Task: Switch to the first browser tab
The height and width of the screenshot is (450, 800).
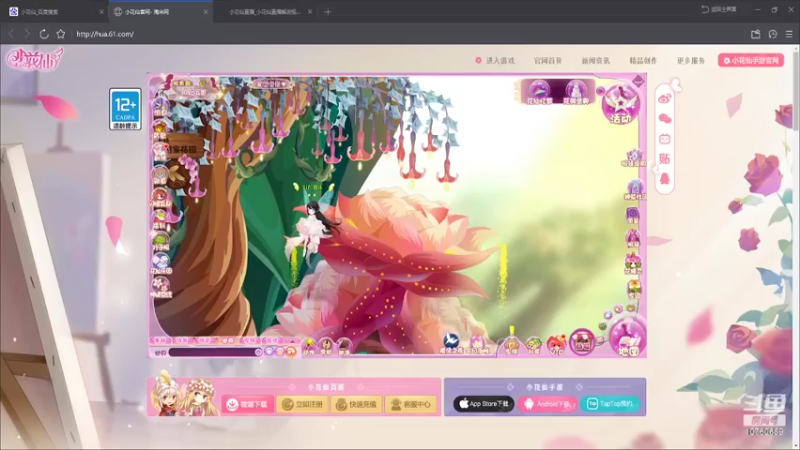Action: (x=54, y=12)
